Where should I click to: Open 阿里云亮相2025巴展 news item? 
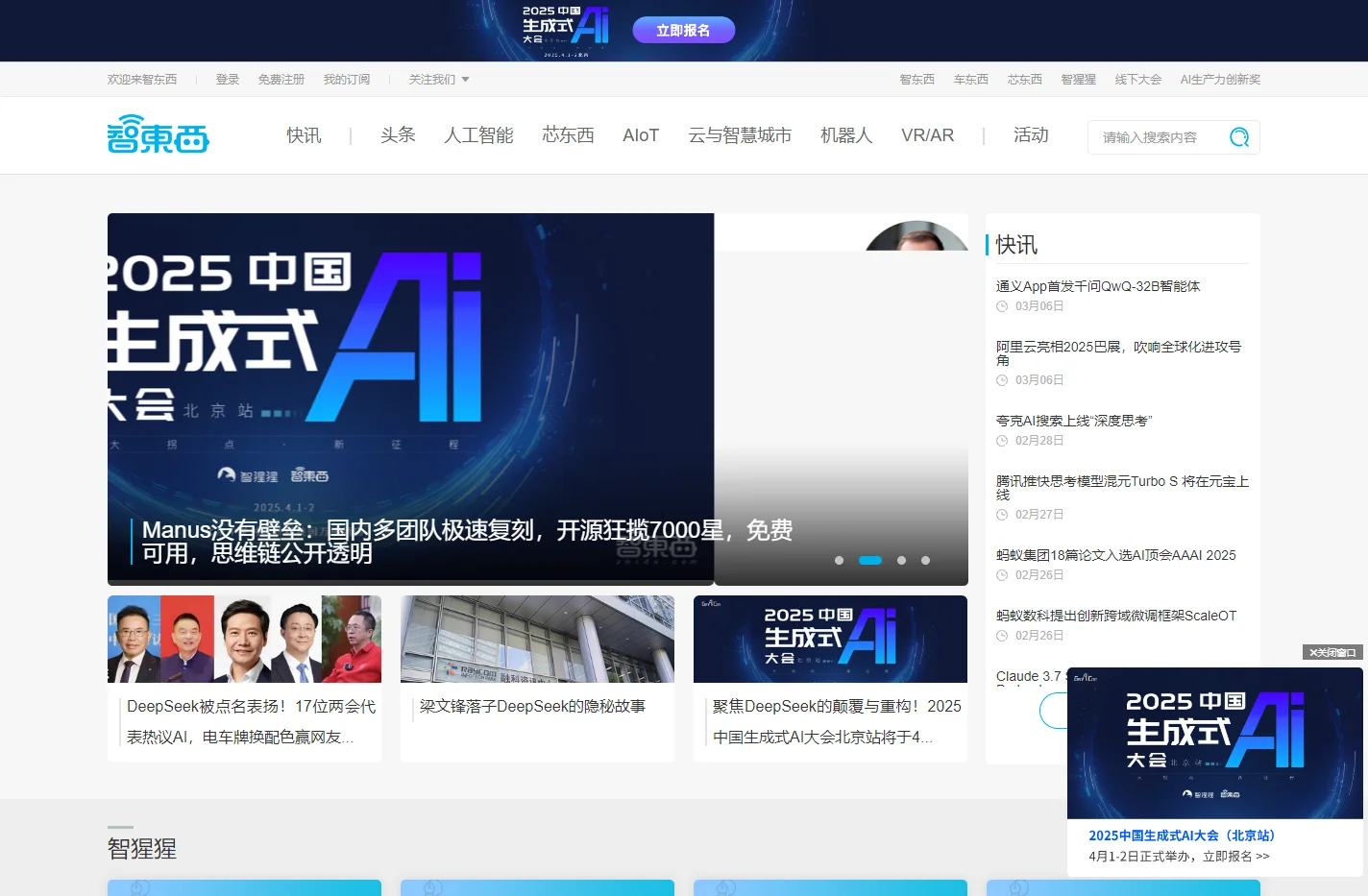(1119, 353)
